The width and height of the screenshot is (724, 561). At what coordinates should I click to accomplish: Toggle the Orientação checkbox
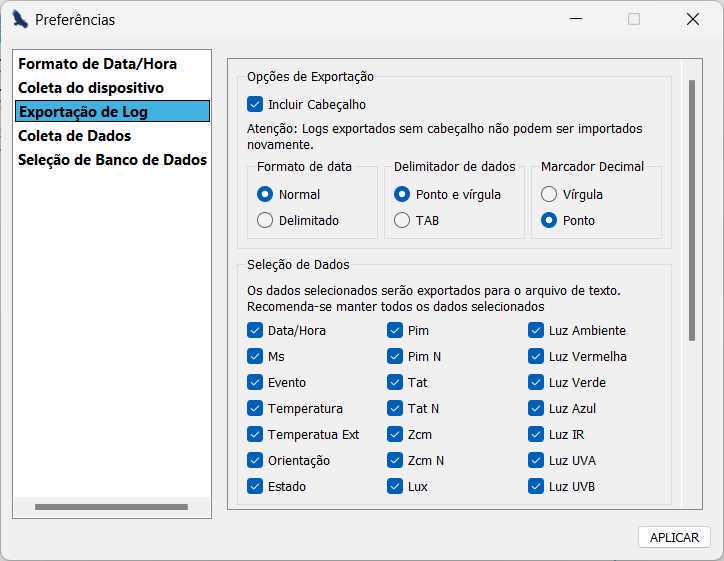pyautogui.click(x=255, y=460)
